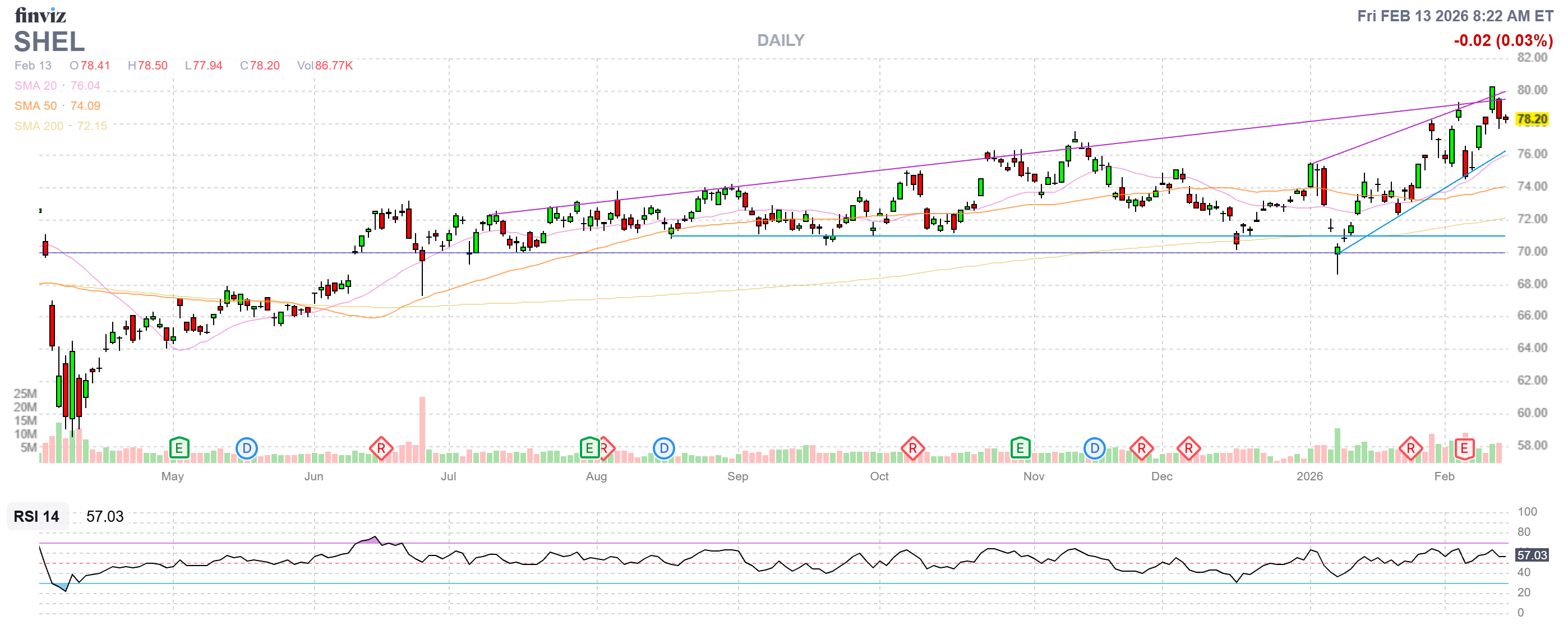The height and width of the screenshot is (630, 1568).
Task: Click the green E earnings marker before Aug
Action: tap(589, 448)
